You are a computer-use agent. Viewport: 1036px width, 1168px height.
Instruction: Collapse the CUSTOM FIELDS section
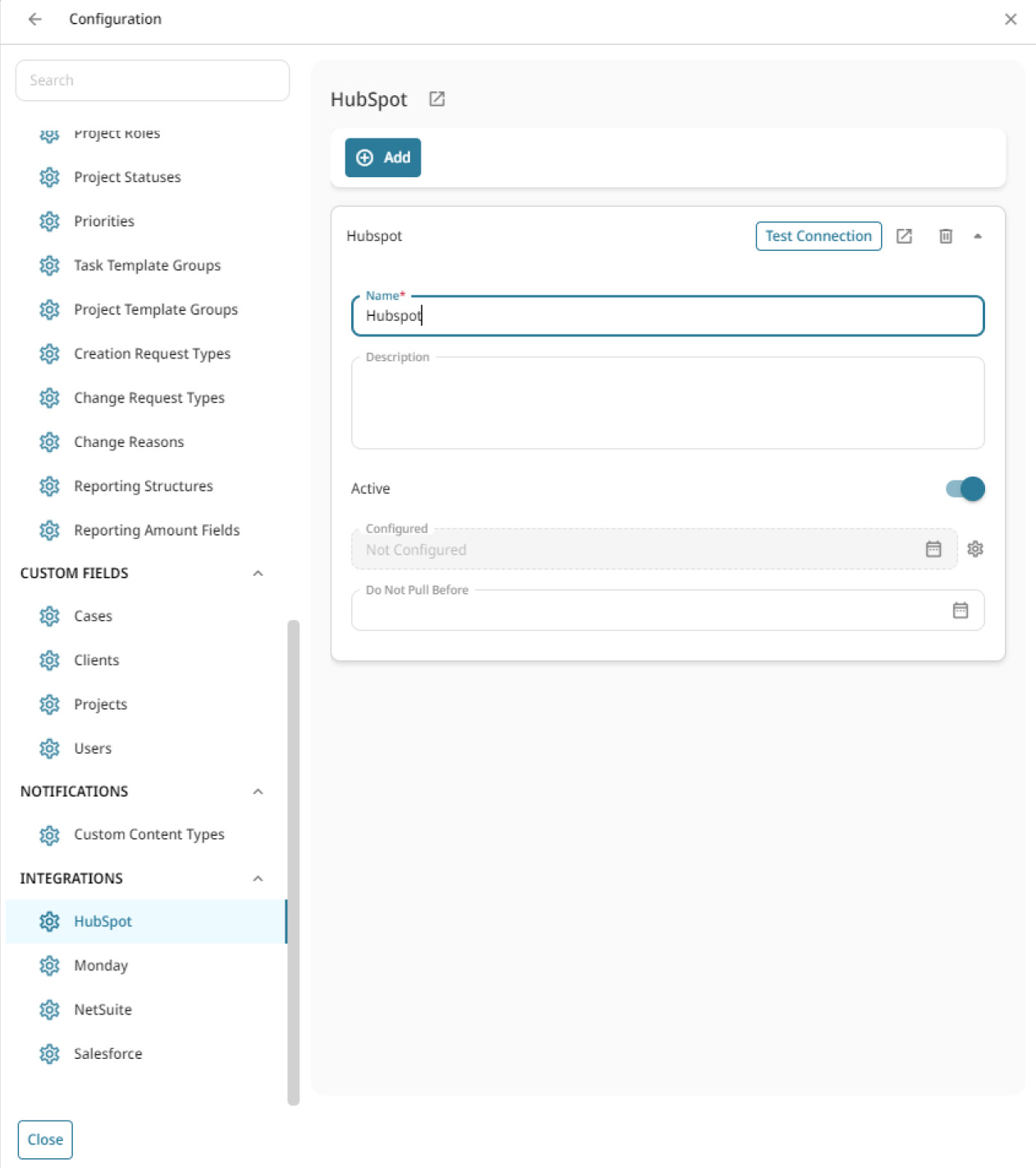click(x=258, y=573)
